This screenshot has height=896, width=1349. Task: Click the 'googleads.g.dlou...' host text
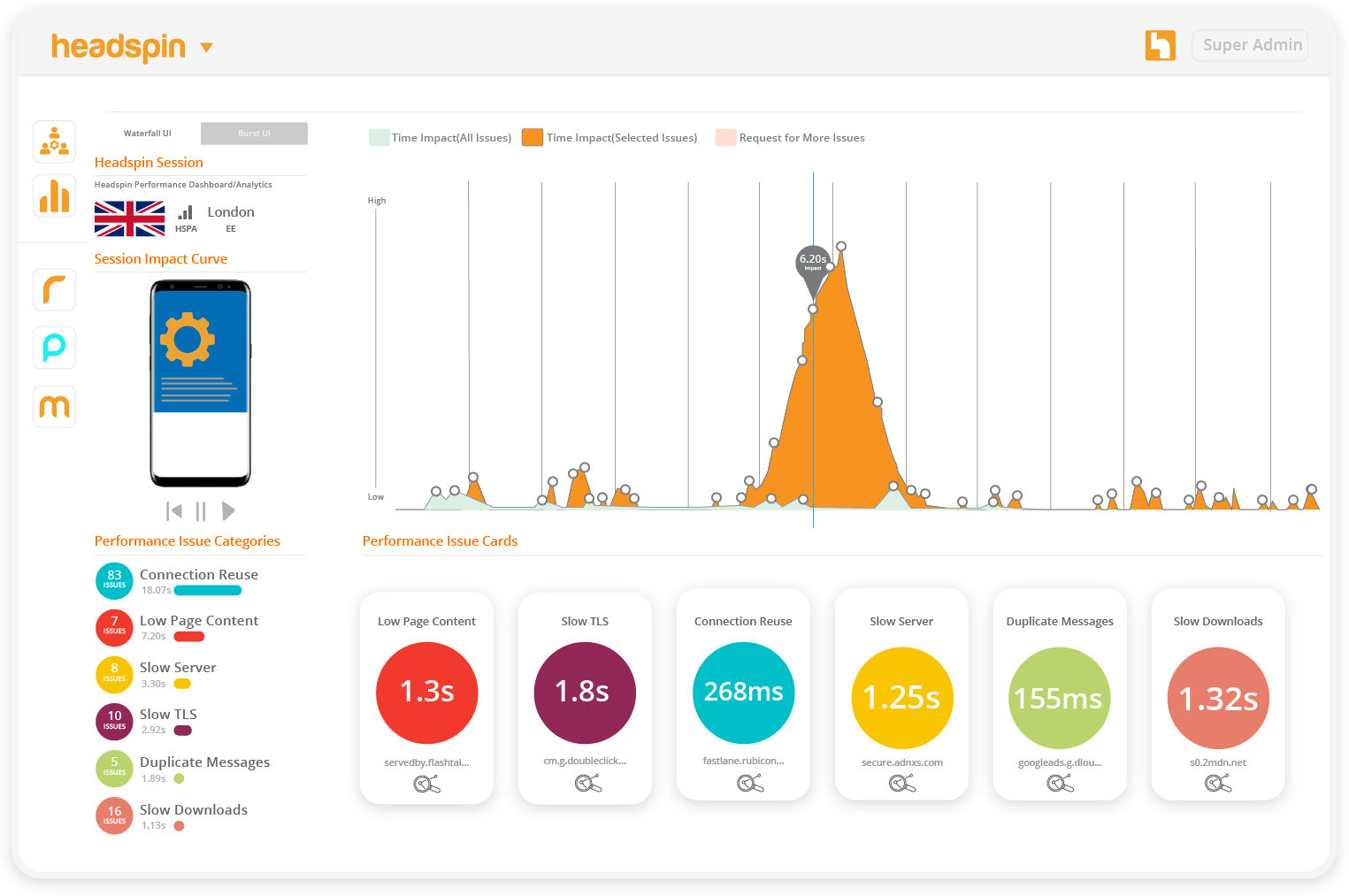1060,762
